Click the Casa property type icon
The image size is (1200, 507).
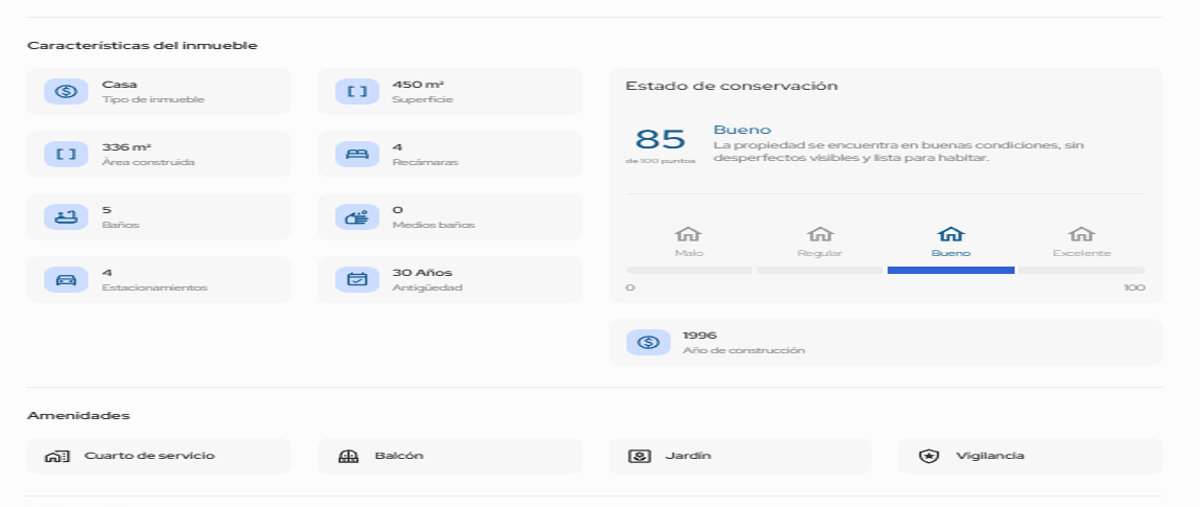(66, 92)
